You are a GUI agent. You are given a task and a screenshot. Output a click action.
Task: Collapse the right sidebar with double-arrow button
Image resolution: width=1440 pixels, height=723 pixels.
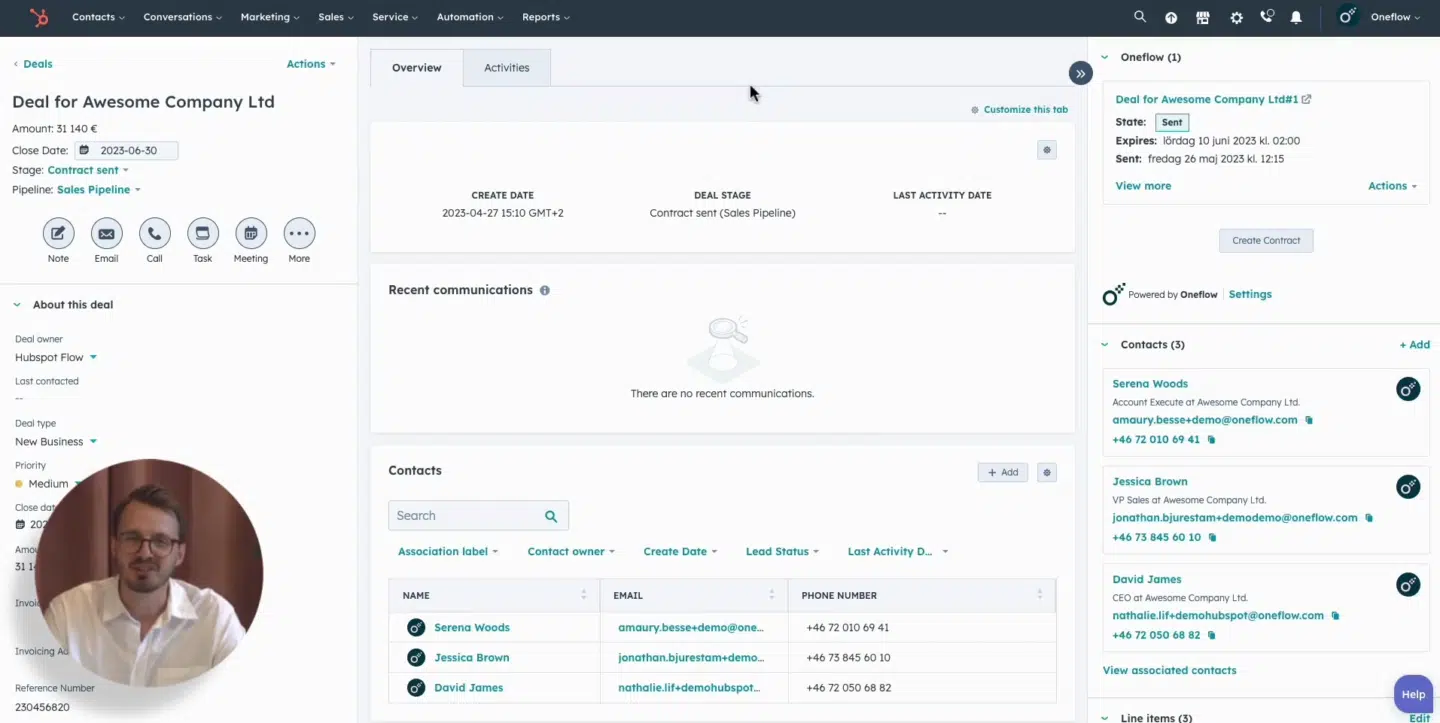[1080, 73]
